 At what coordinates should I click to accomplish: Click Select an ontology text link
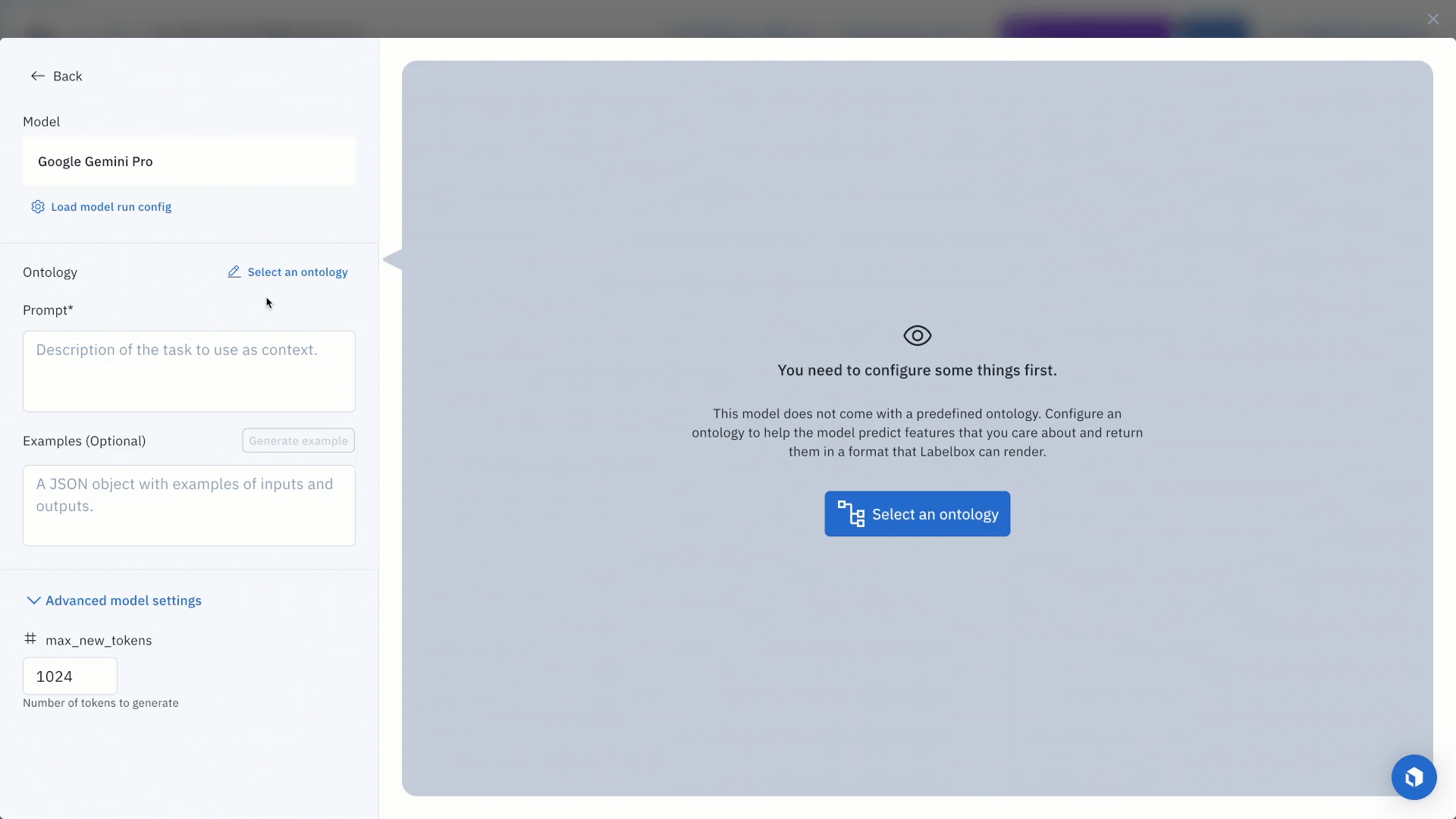coord(297,272)
